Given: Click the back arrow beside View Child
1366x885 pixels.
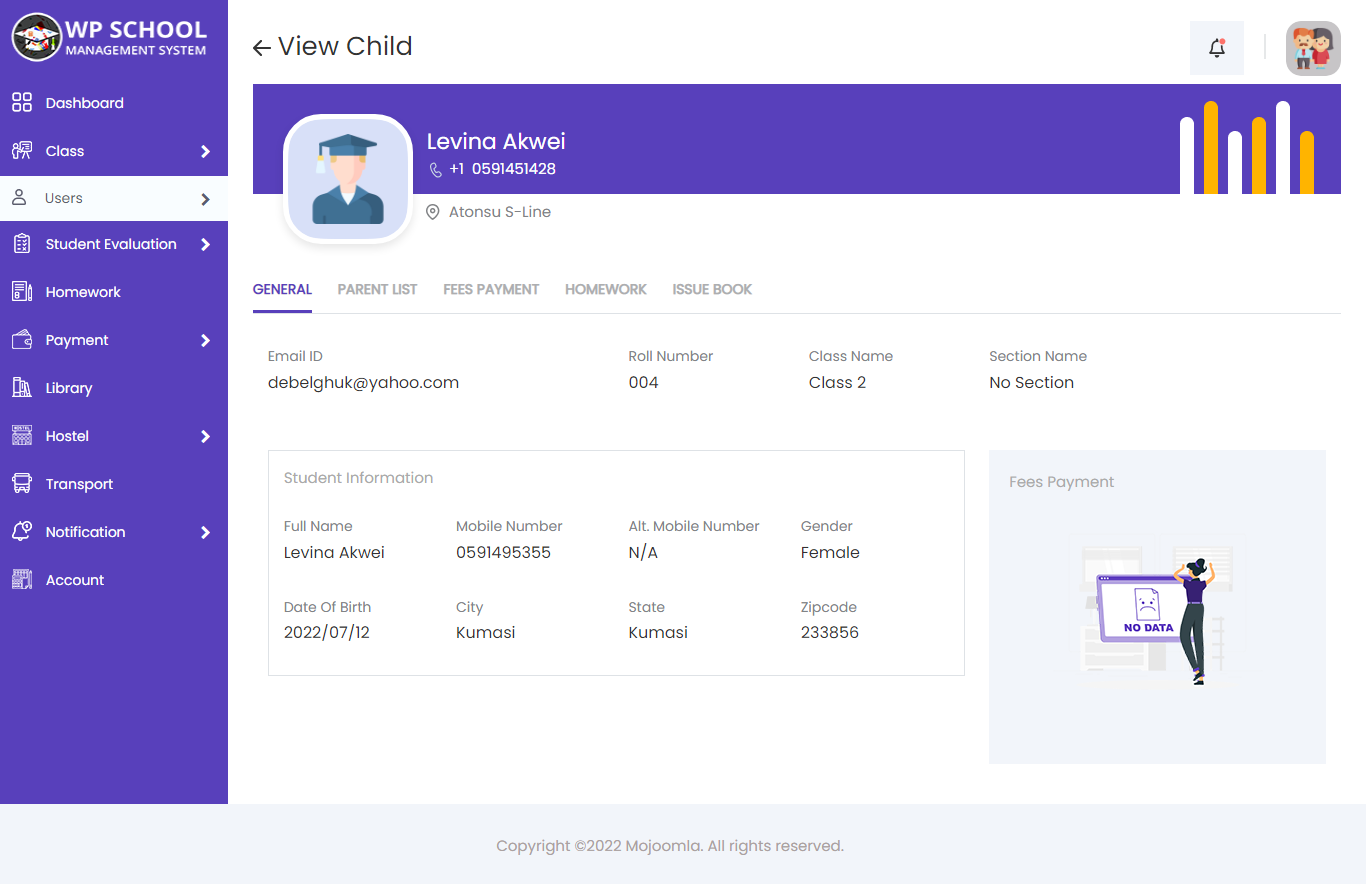Looking at the screenshot, I should tap(260, 47).
